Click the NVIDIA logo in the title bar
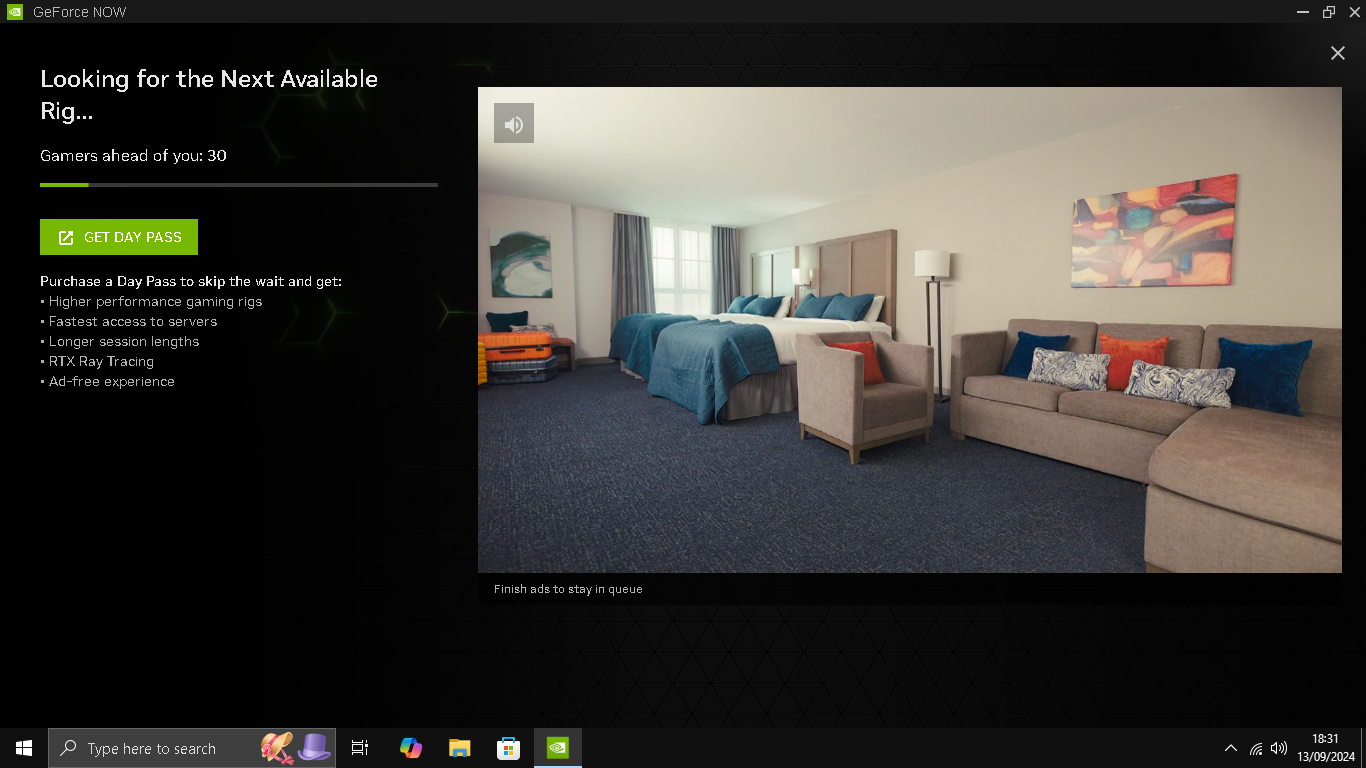Viewport: 1366px width, 768px height. pyautogui.click(x=15, y=12)
